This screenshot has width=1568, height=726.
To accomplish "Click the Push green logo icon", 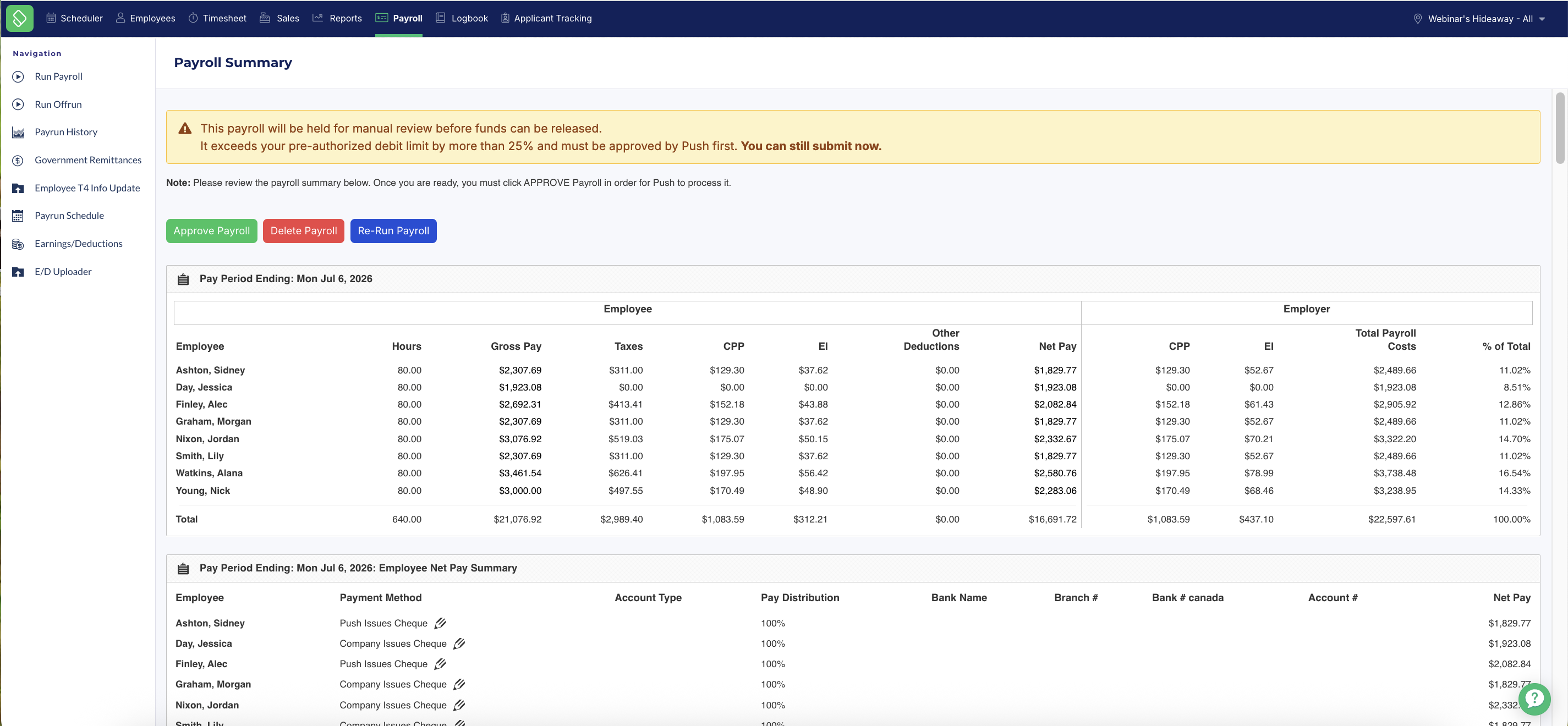I will click(19, 18).
